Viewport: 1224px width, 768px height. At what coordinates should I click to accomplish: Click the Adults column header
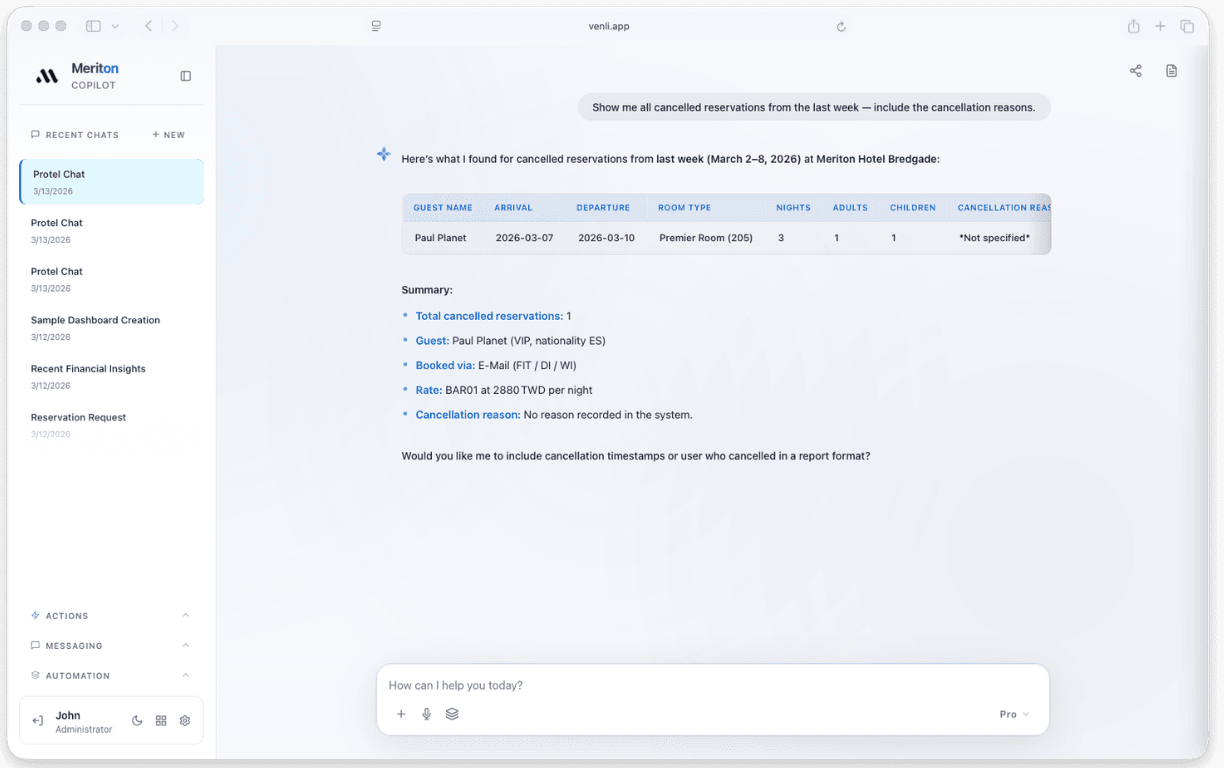850,208
